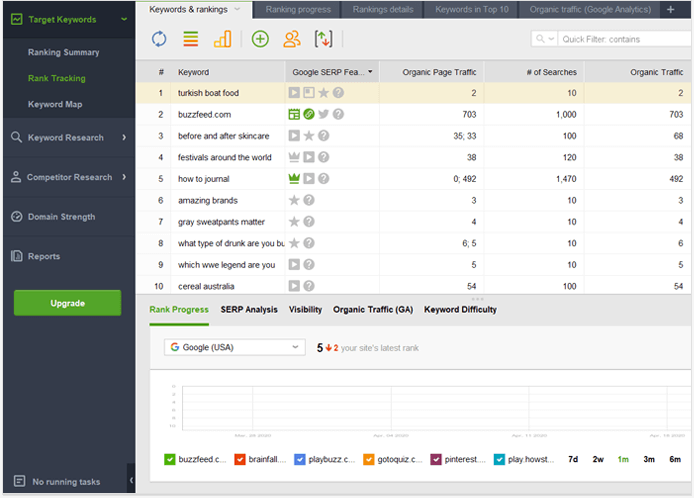Click the Domain Strength gauge icon
The width and height of the screenshot is (694, 498).
click(16, 216)
